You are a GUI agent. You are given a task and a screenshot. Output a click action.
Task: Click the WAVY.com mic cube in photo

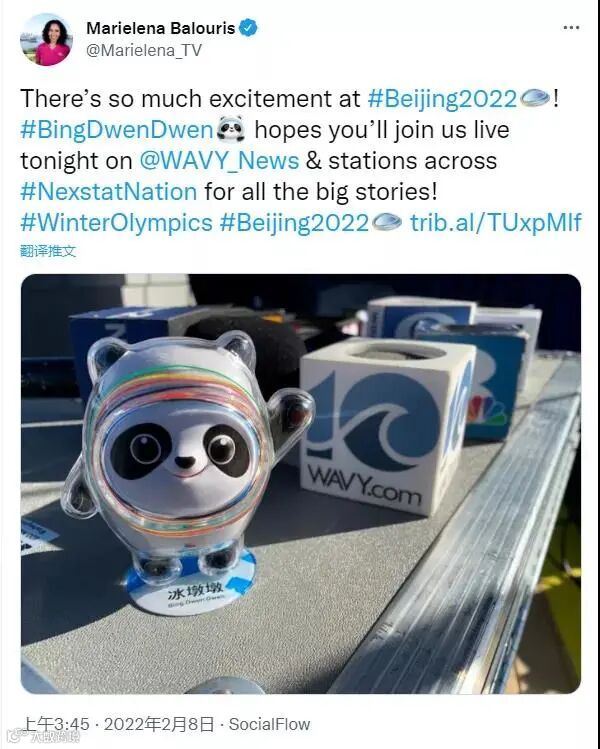click(387, 427)
